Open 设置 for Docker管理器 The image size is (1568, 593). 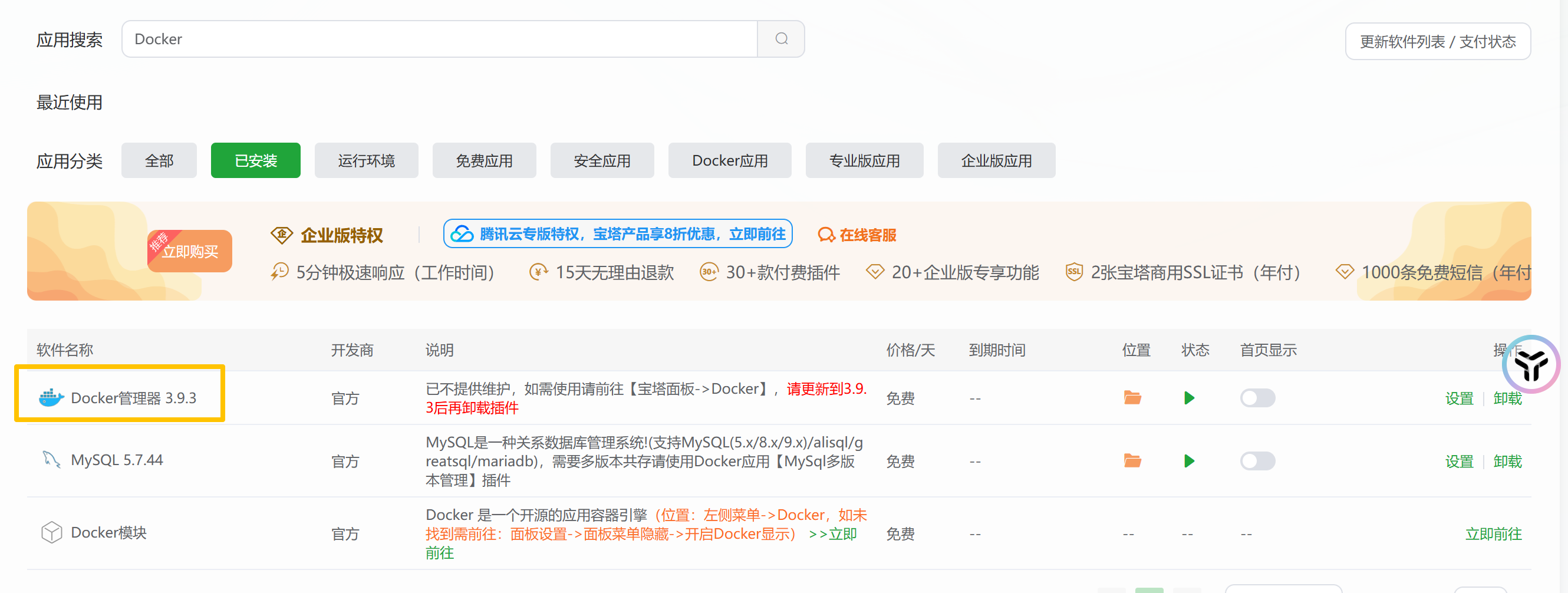(1459, 398)
